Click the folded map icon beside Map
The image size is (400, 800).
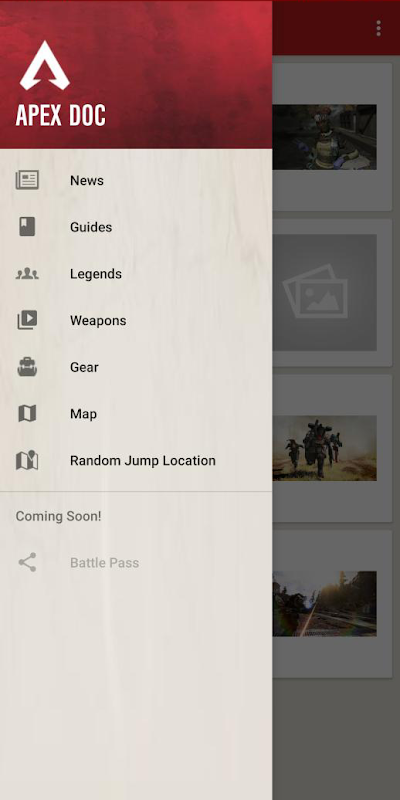click(27, 413)
